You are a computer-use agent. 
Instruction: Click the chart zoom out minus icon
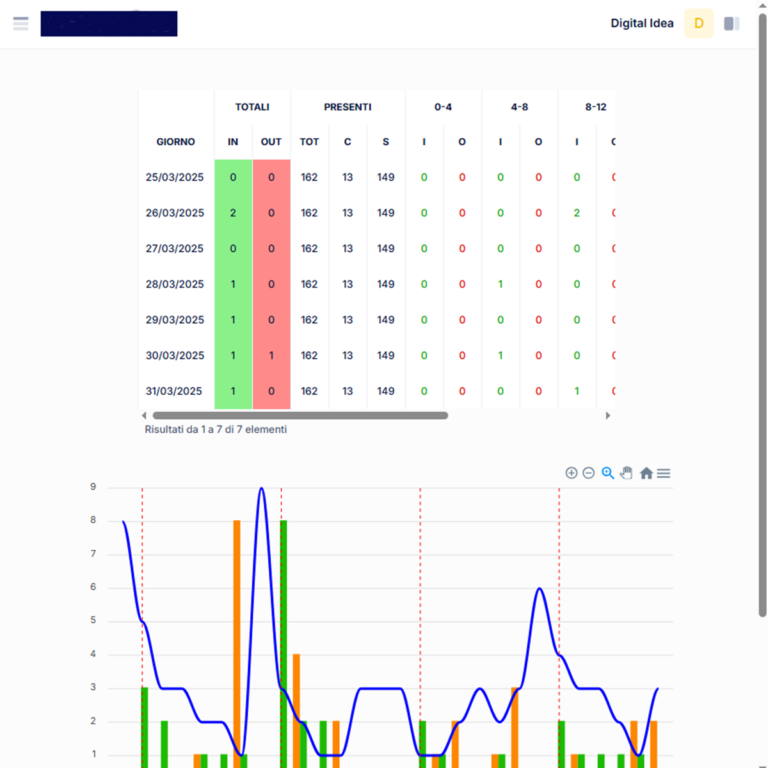[x=589, y=473]
